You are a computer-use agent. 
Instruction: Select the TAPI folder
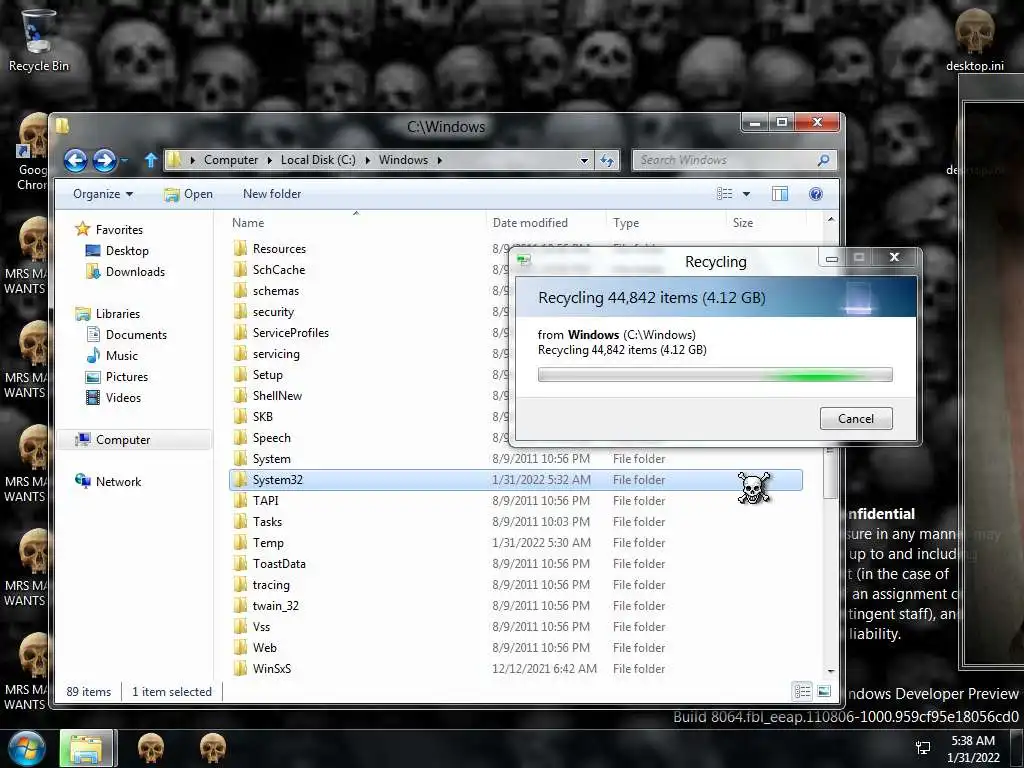pos(516,500)
